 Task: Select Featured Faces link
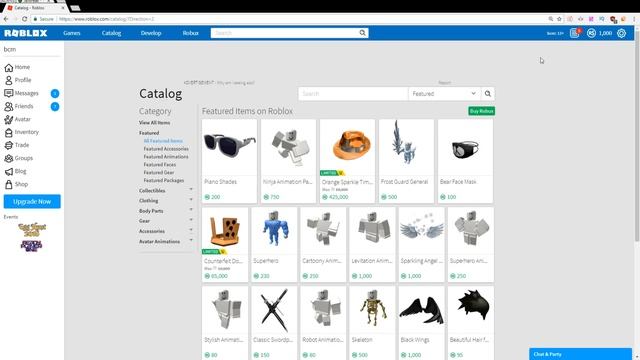pos(160,164)
